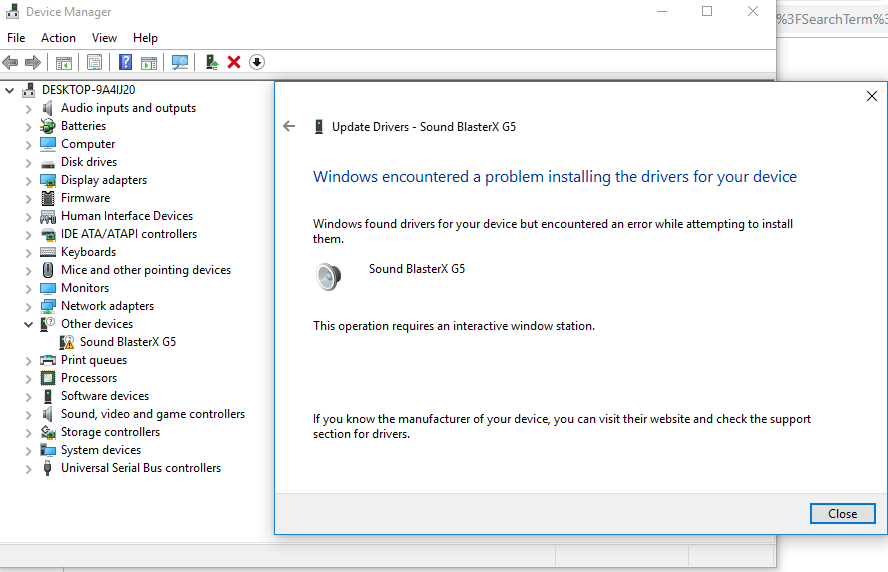Click the Back arrow toolbar icon
Viewport: 888px width, 572px height.
coord(10,62)
